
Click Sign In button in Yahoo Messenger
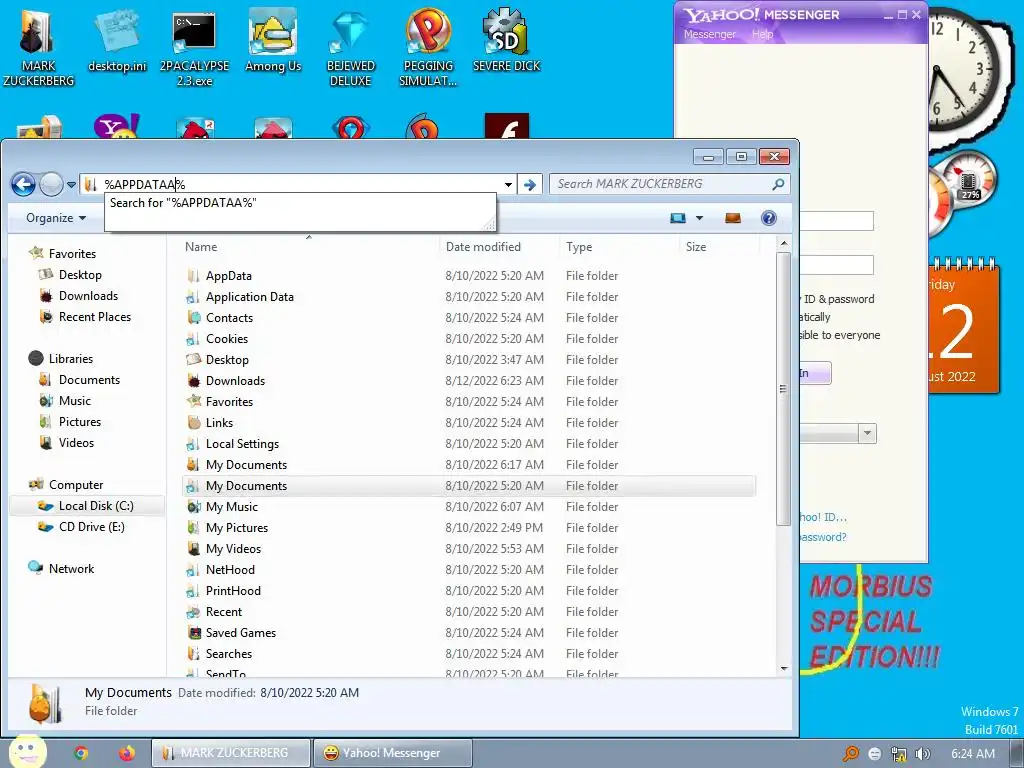tap(815, 373)
